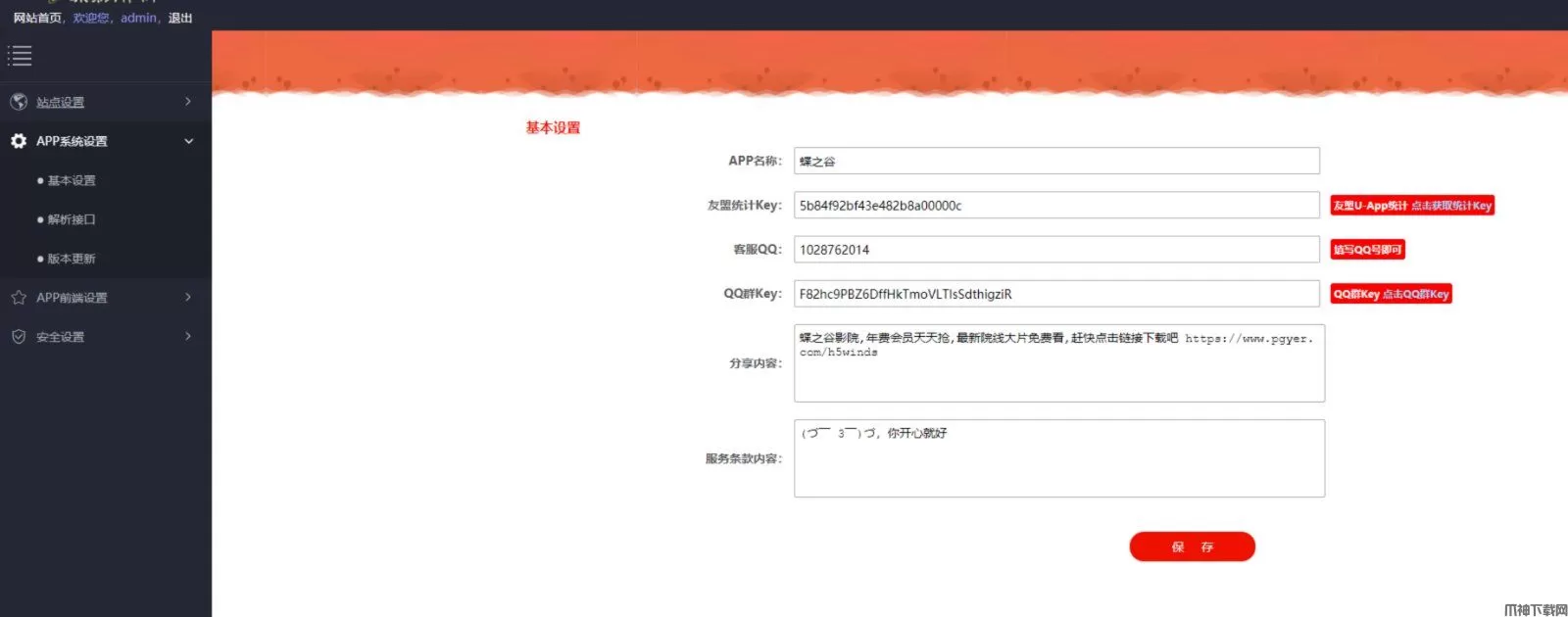
Task: Open the 基本设置 submenu item
Action: [72, 181]
